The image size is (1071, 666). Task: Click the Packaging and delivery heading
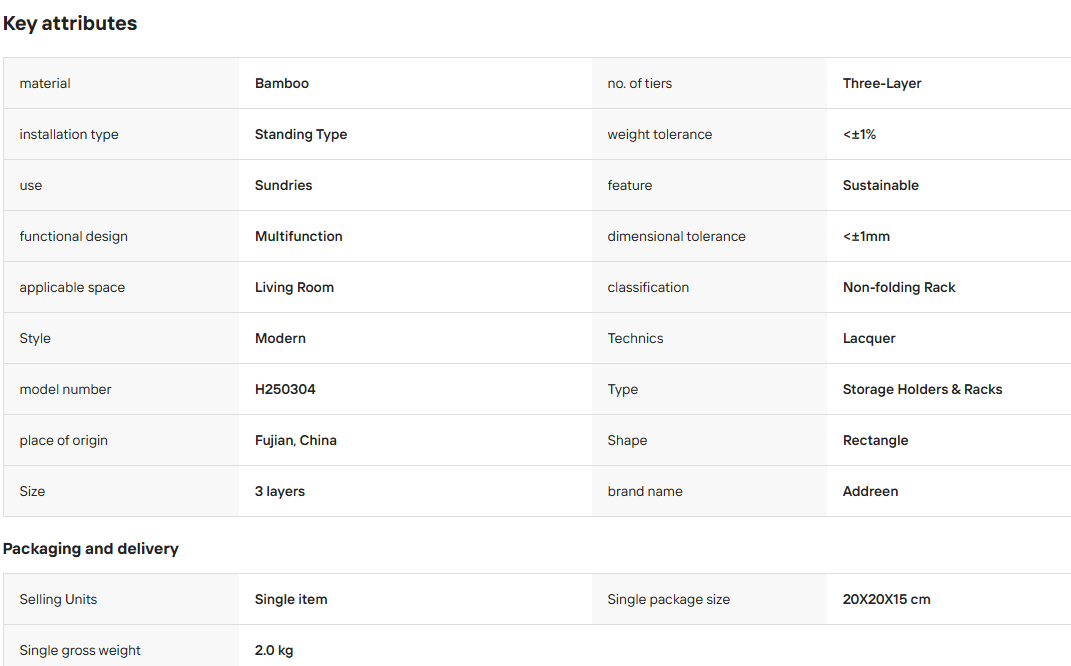90,549
